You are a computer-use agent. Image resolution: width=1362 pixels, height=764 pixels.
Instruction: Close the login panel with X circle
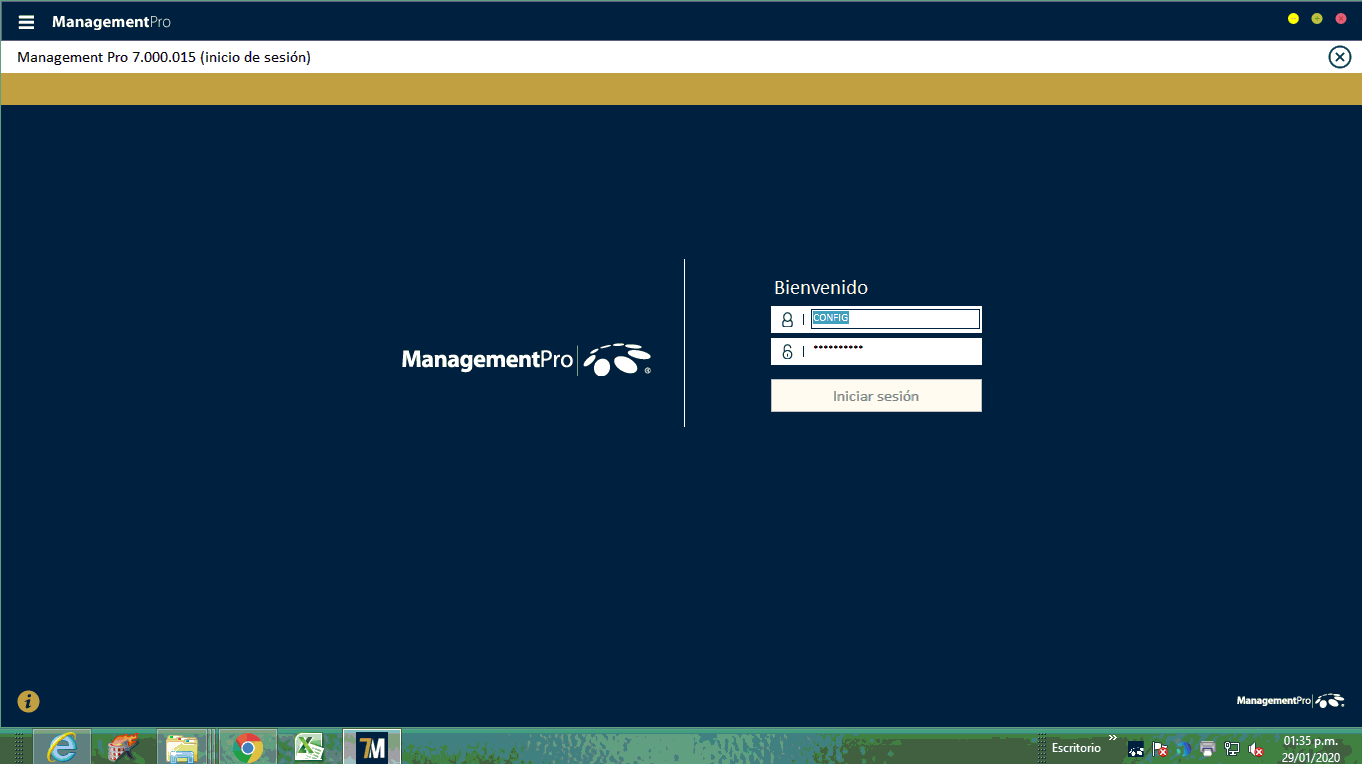point(1339,57)
